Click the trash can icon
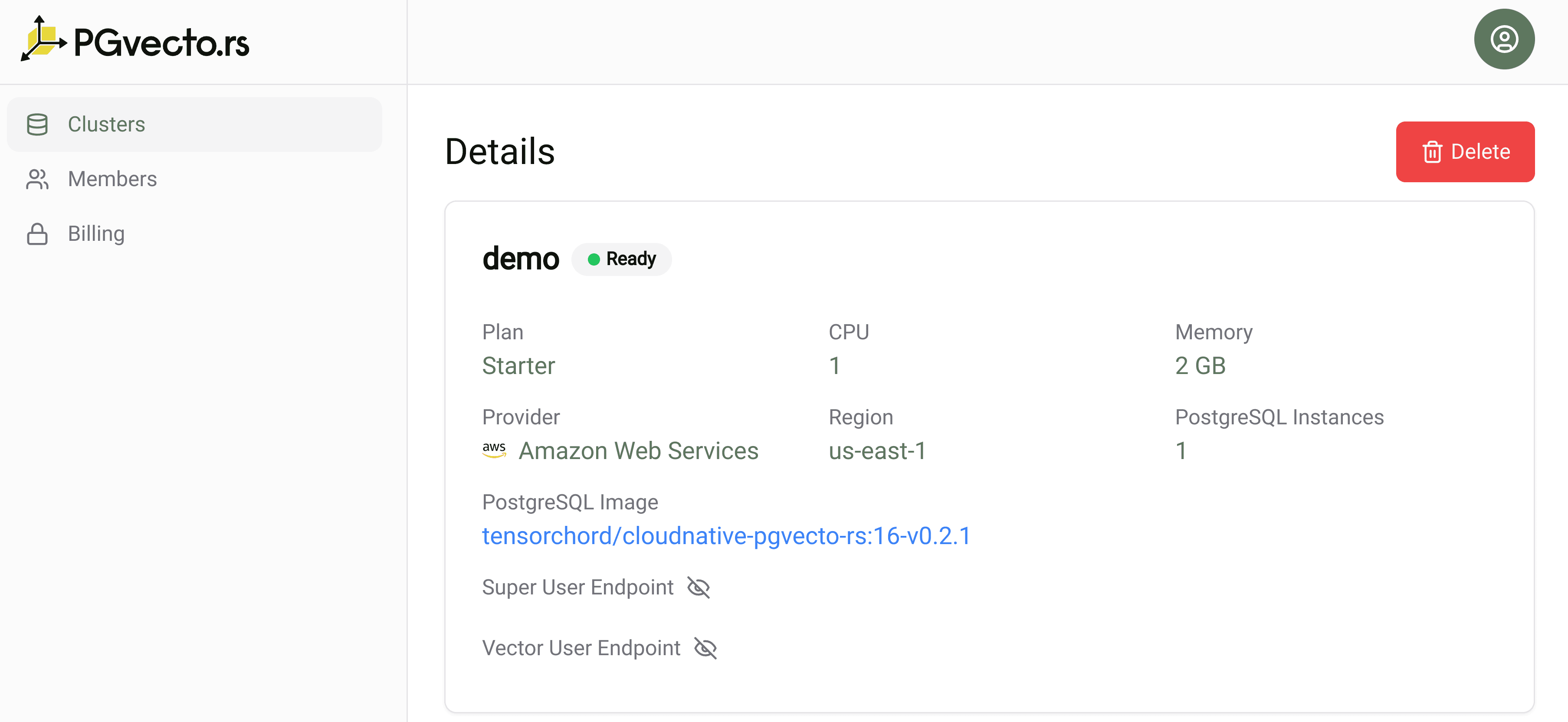1568x722 pixels. point(1432,151)
